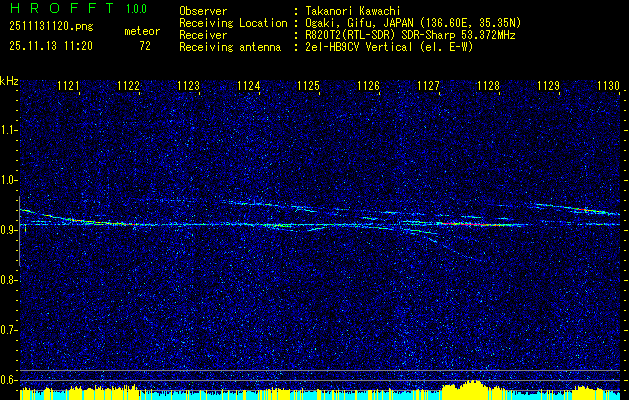Select the filename 2511131120.png
This screenshot has height=400, width=629.
click(x=51, y=27)
